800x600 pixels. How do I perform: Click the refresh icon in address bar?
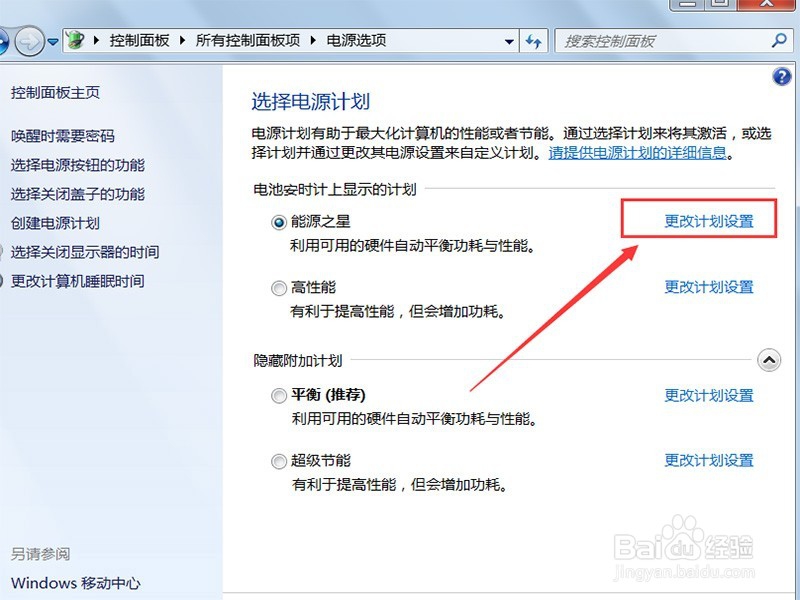(534, 41)
